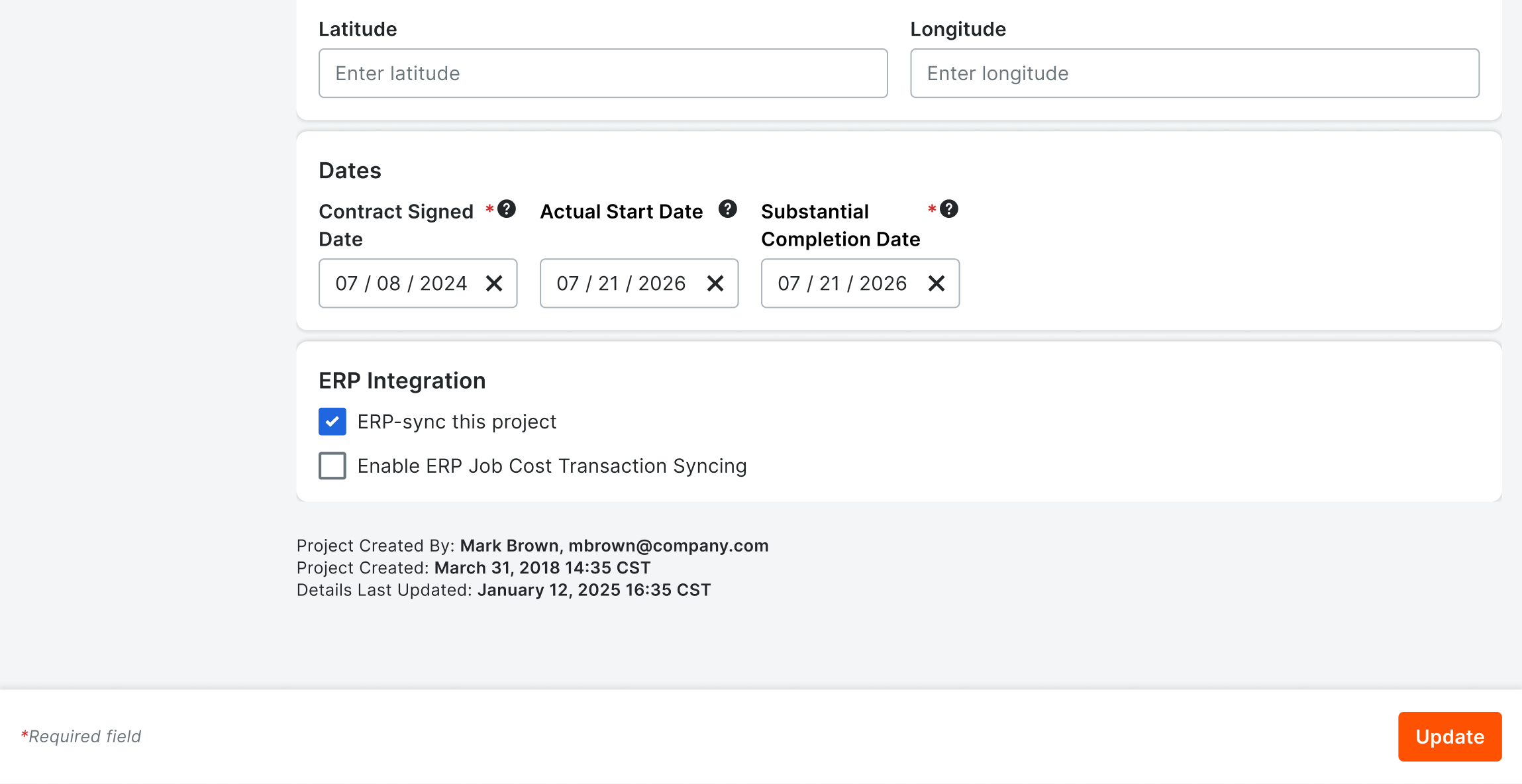Select day segment of Substantial Completion Date
Image resolution: width=1522 pixels, height=784 pixels.
coord(829,283)
